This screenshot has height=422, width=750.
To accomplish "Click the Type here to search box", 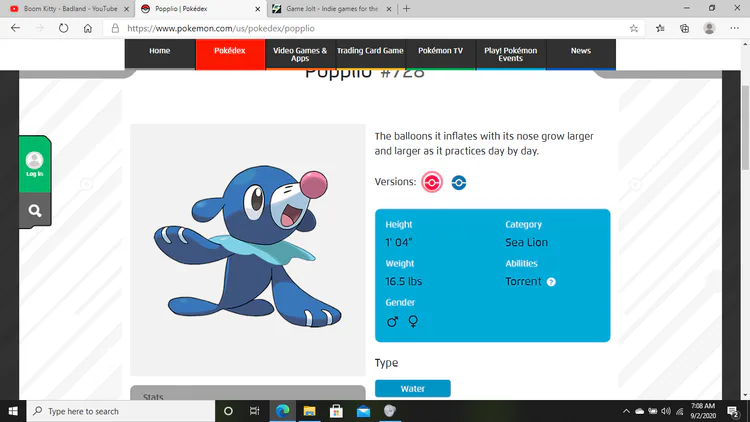I will [121, 411].
